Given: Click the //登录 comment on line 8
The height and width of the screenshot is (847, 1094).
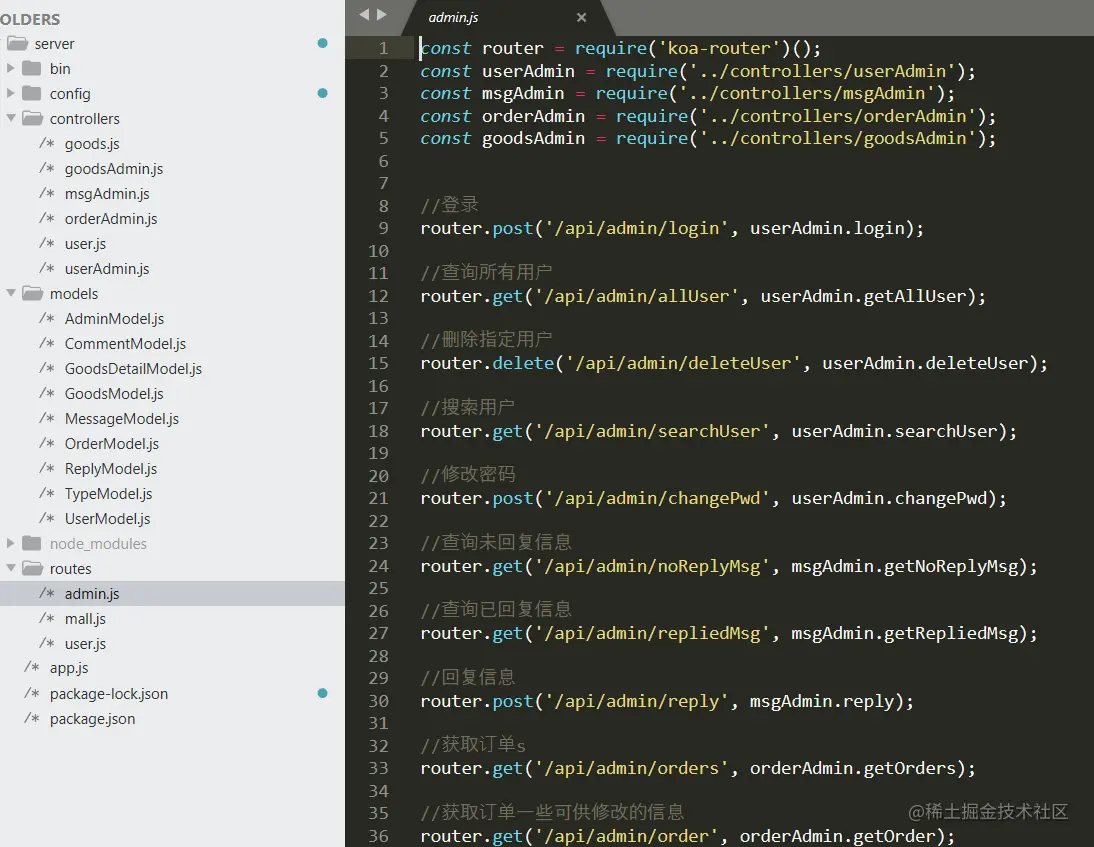Looking at the screenshot, I should tap(449, 205).
